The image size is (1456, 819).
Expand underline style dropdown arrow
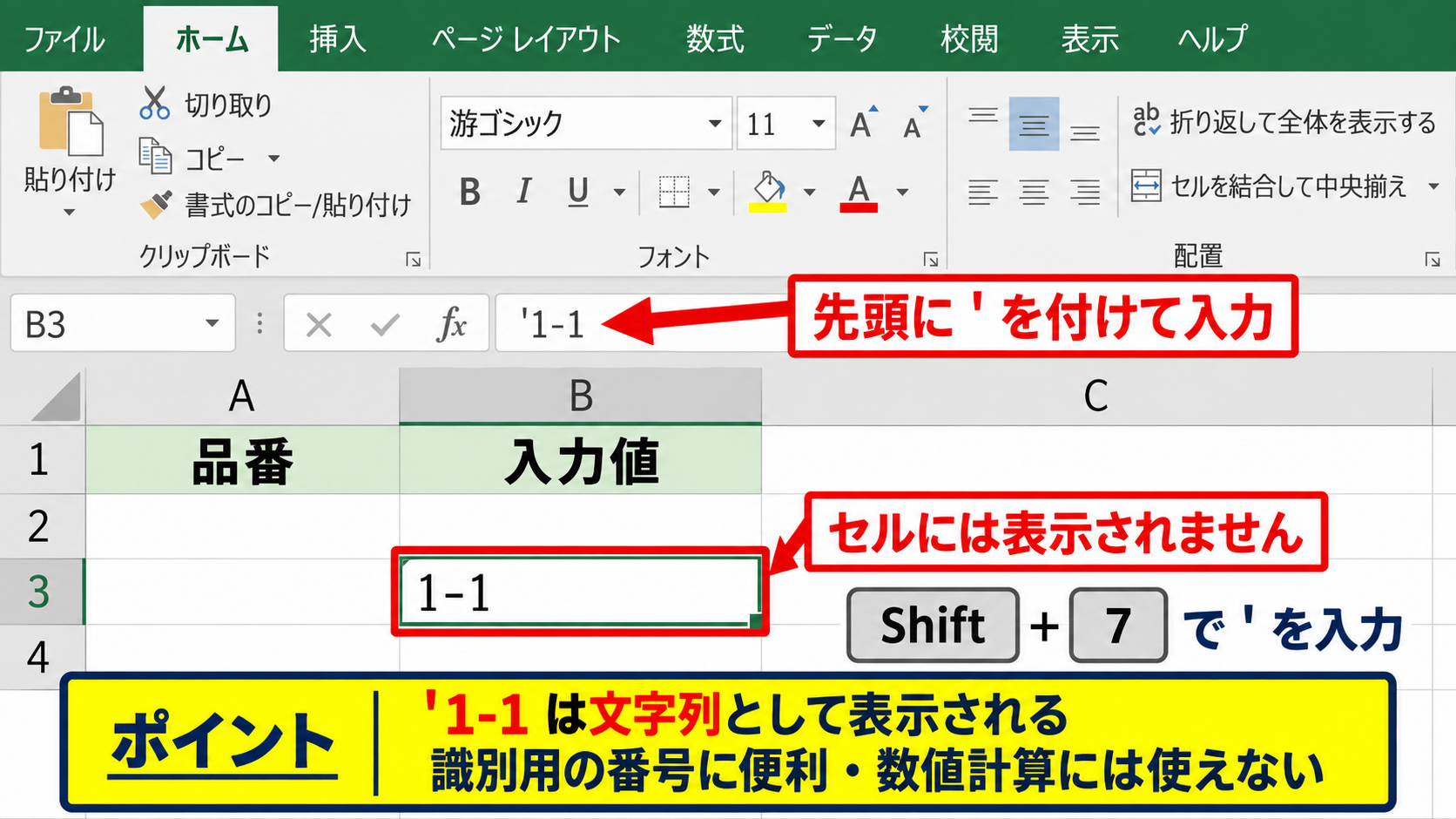point(620,192)
